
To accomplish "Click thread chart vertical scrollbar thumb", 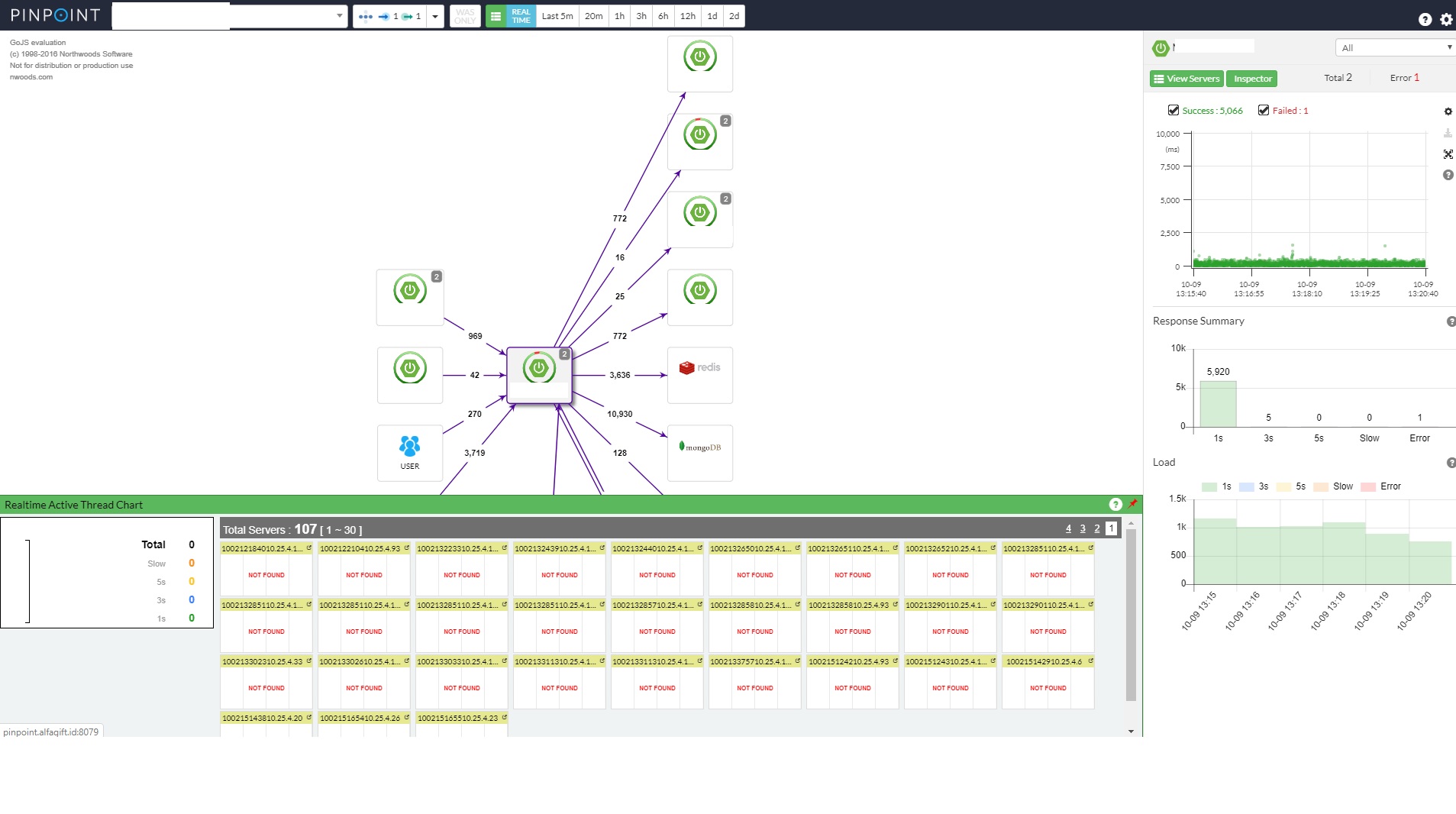I will coord(1131,615).
